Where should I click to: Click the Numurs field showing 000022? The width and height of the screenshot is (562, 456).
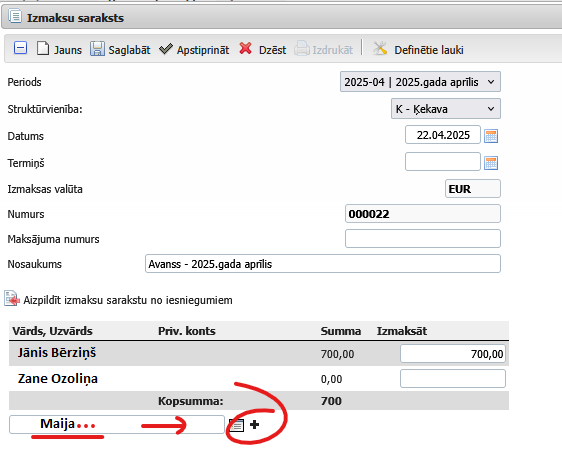(x=423, y=214)
